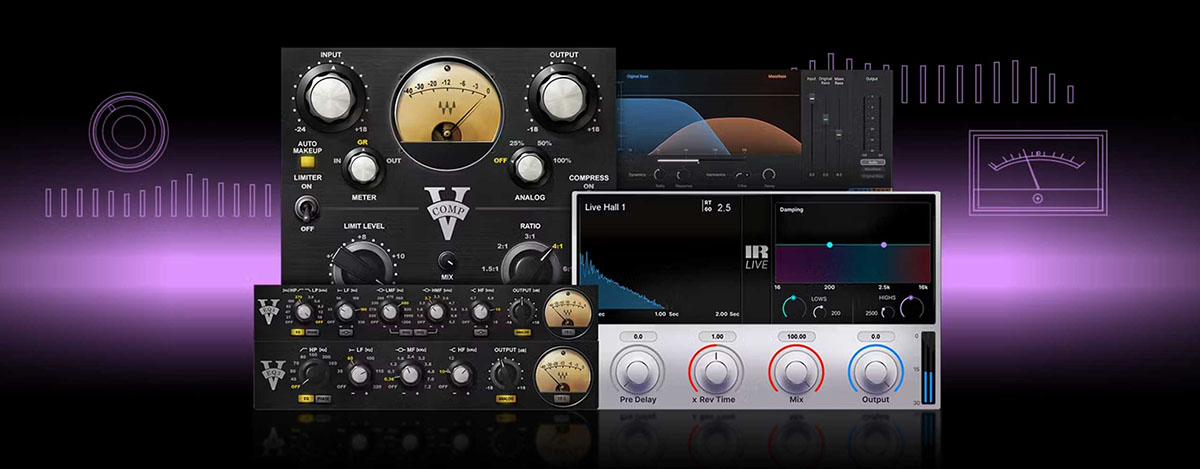Image resolution: width=1200 pixels, height=469 pixels.
Task: Toggle V-EQ4 LF bell/shelf icon button
Action: coord(346,333)
